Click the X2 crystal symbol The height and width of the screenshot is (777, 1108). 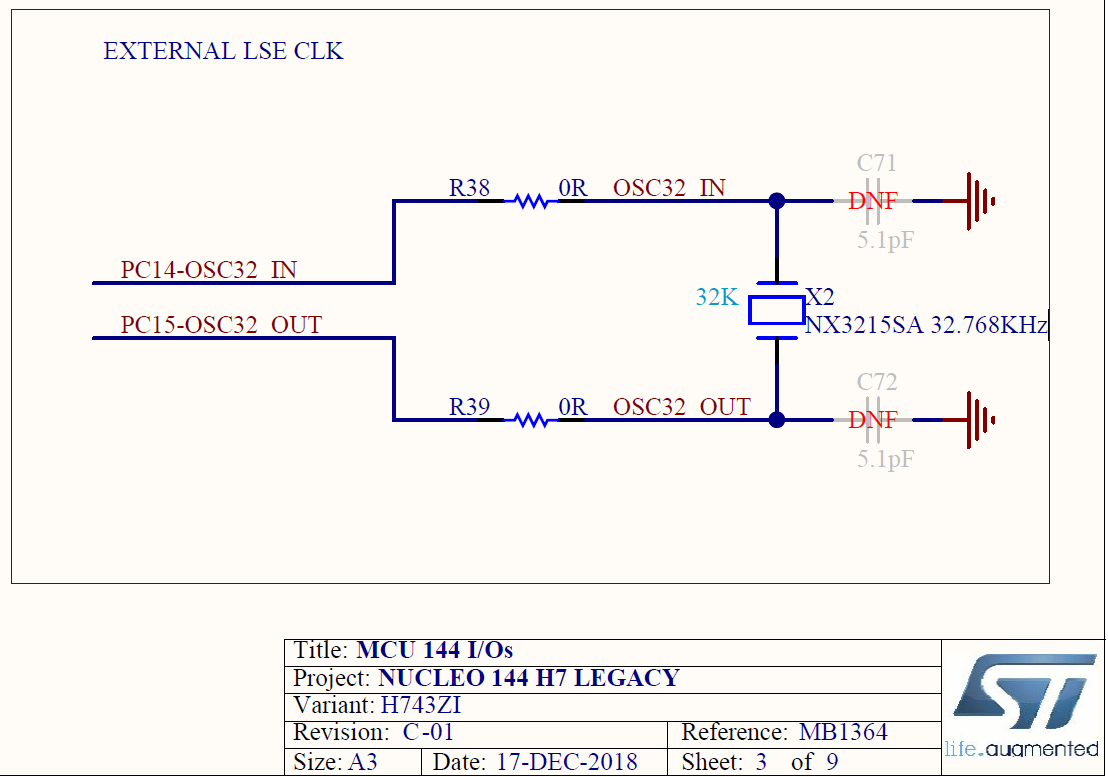(777, 312)
